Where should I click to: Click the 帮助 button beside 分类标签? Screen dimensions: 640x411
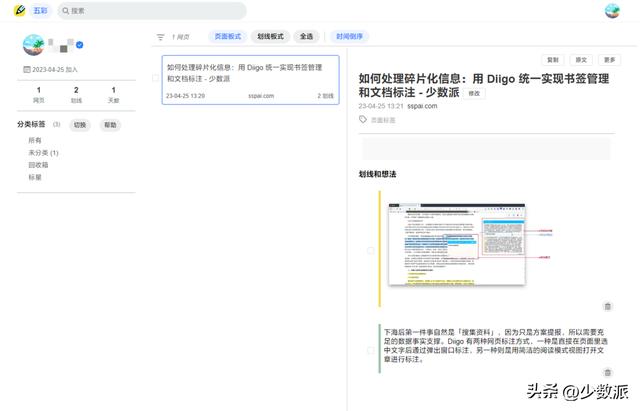[110, 125]
